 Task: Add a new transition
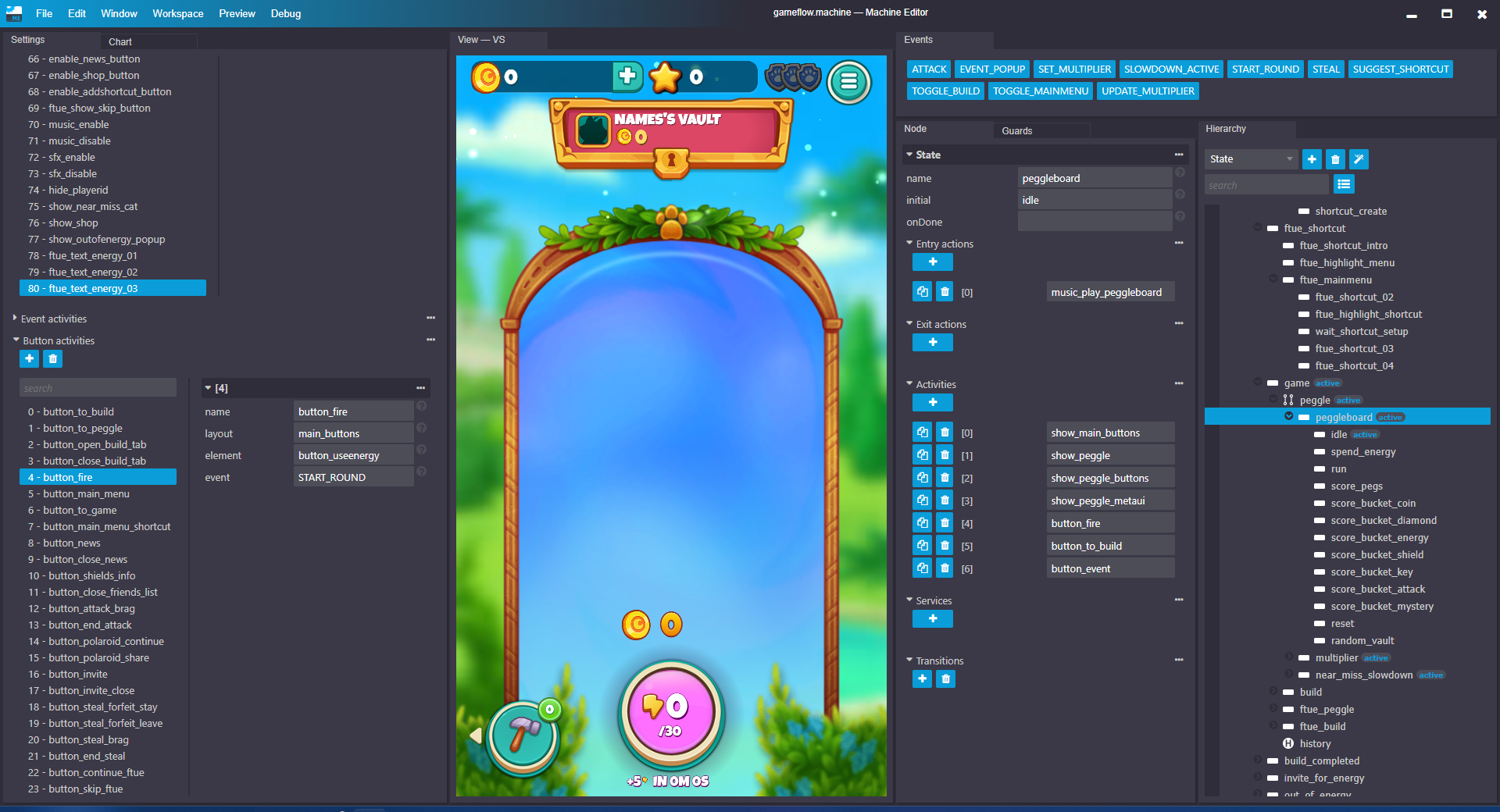(922, 678)
